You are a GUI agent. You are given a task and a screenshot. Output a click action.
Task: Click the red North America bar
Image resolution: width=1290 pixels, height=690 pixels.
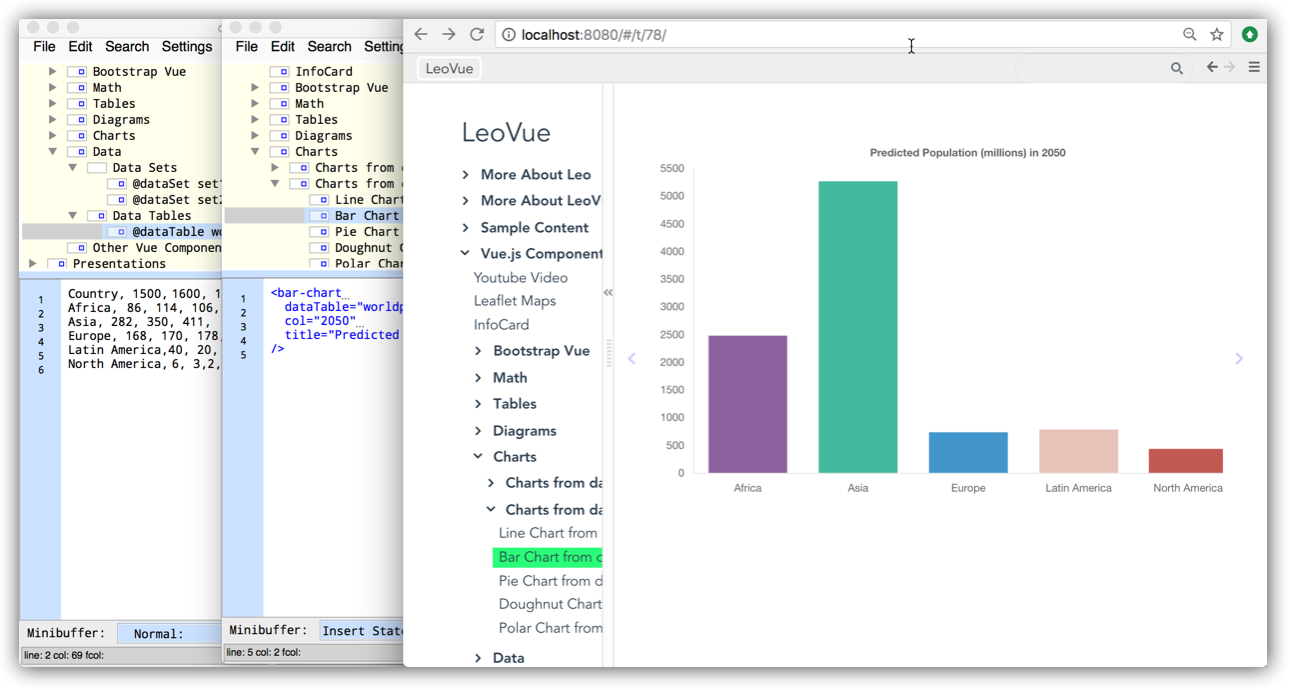[1186, 461]
